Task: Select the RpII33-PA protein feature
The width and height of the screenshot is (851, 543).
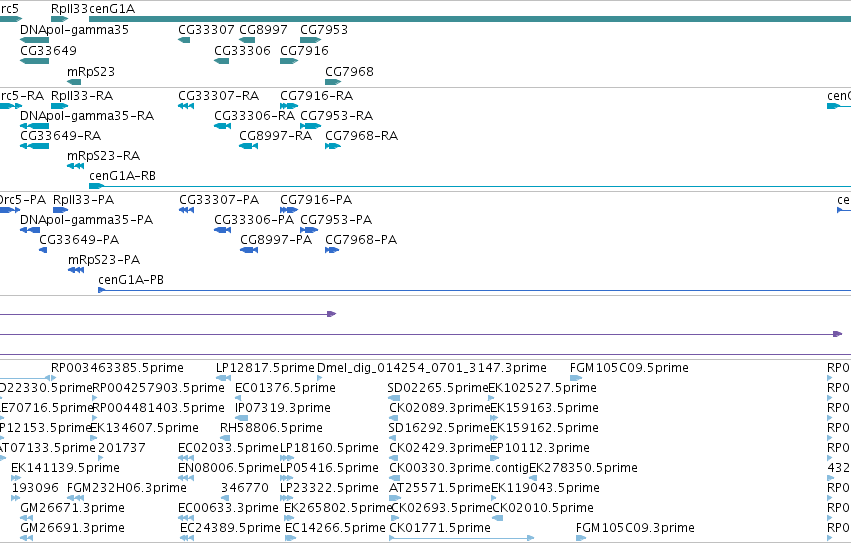Action: coord(60,210)
